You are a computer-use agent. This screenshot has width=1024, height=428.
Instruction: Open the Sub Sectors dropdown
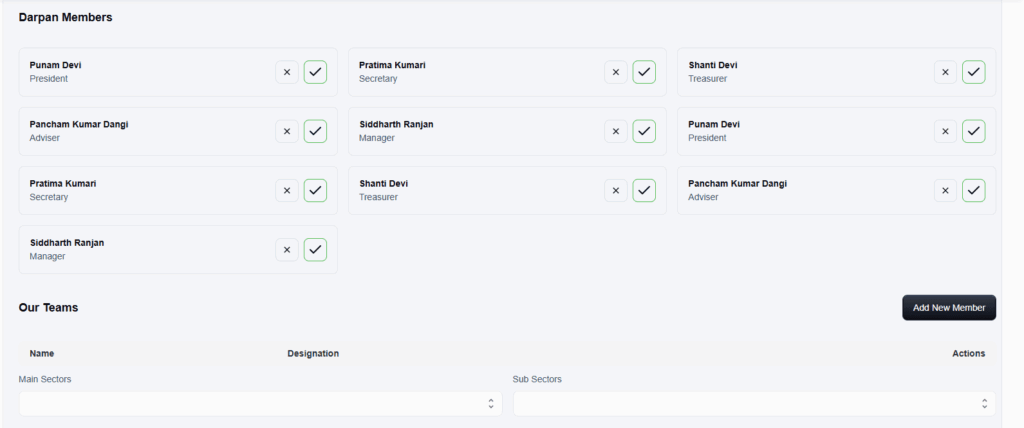754,404
